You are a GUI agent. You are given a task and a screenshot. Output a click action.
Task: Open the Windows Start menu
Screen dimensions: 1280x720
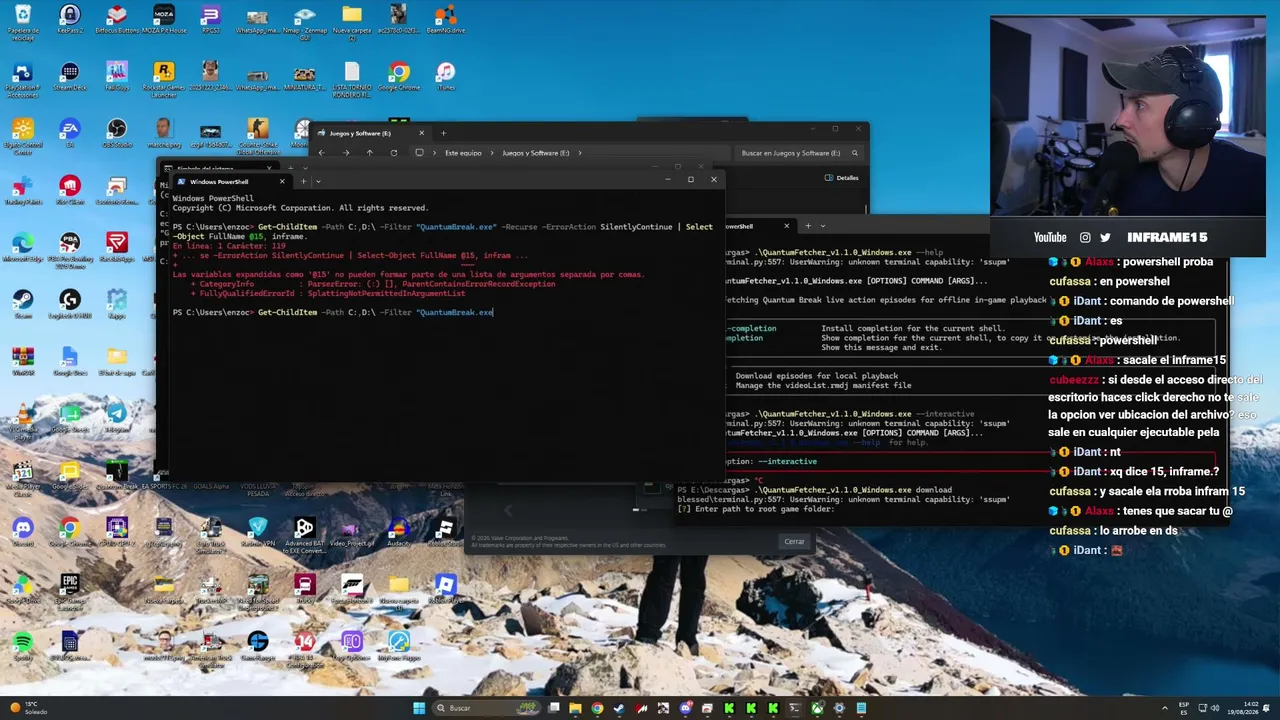tap(419, 708)
